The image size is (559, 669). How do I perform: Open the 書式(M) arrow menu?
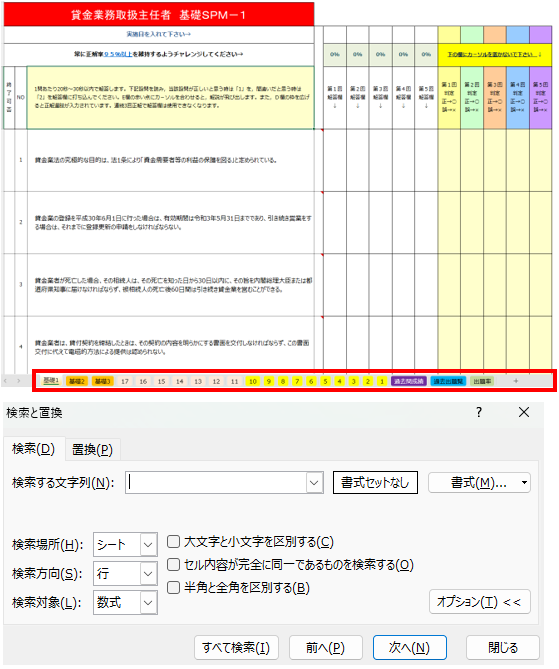(524, 483)
